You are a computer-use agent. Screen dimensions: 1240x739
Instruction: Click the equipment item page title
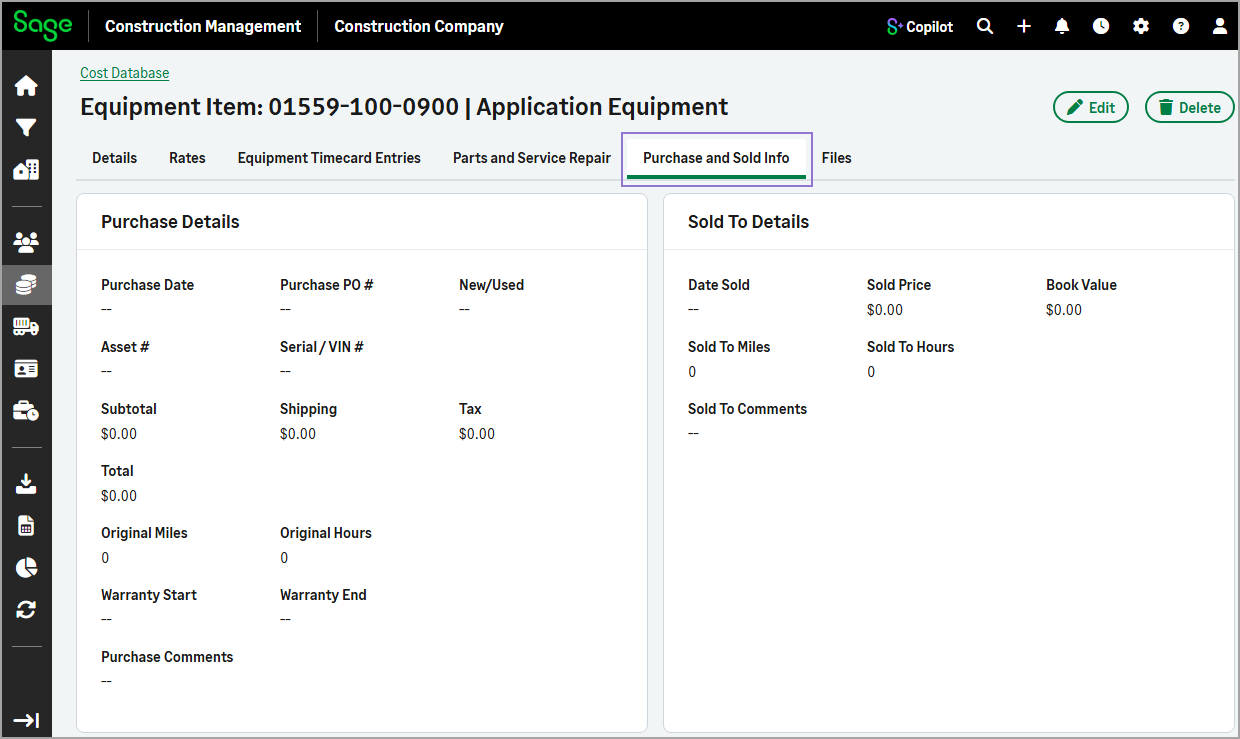[404, 107]
